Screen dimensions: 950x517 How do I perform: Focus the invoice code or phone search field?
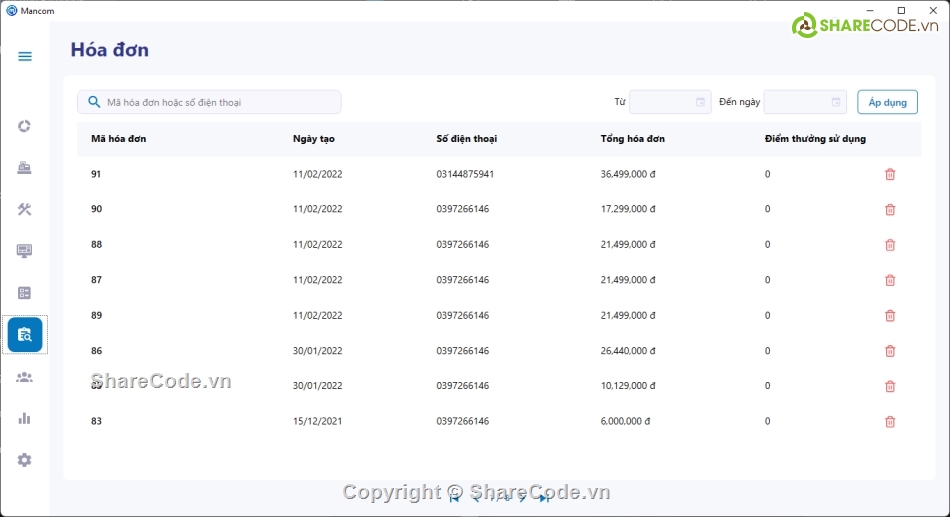click(220, 102)
